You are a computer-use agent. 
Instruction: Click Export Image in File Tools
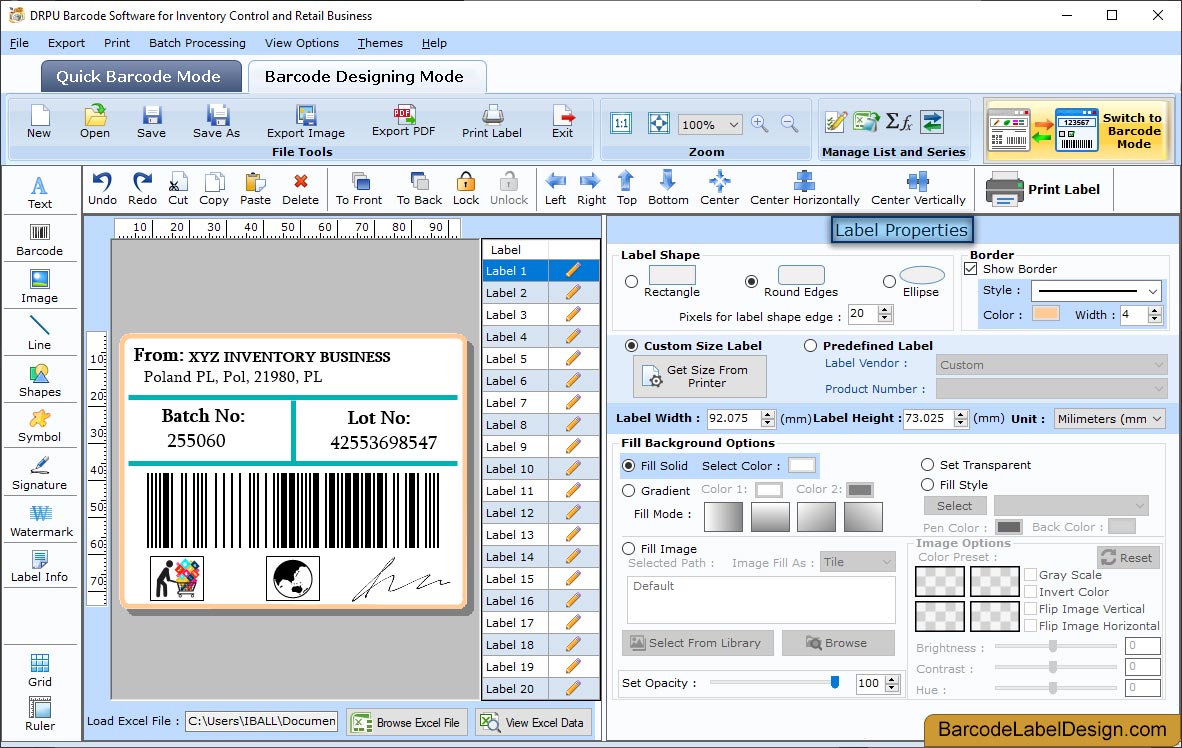305,121
